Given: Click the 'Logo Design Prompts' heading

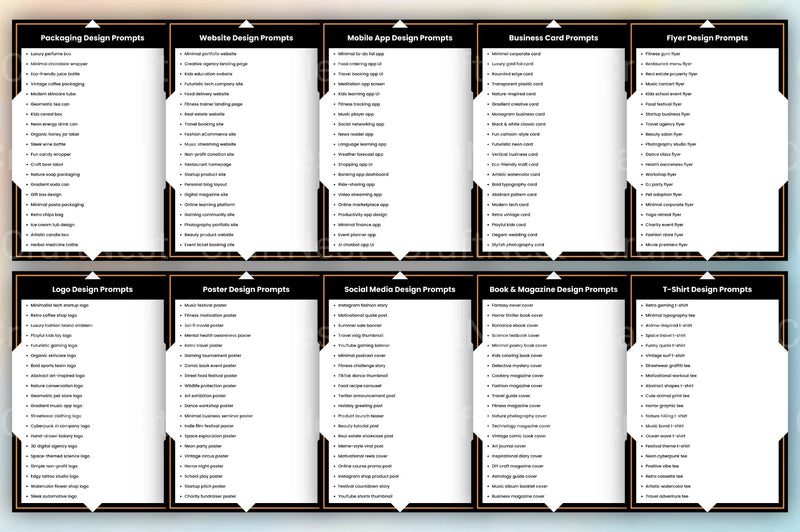Looking at the screenshot, I should pyautogui.click(x=92, y=289).
